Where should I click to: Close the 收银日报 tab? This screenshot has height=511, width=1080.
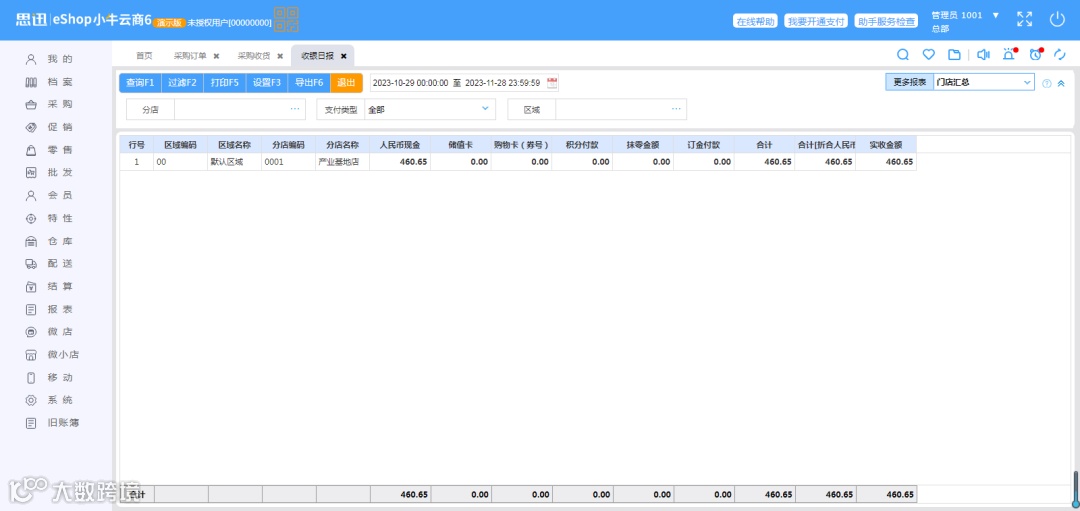point(343,56)
